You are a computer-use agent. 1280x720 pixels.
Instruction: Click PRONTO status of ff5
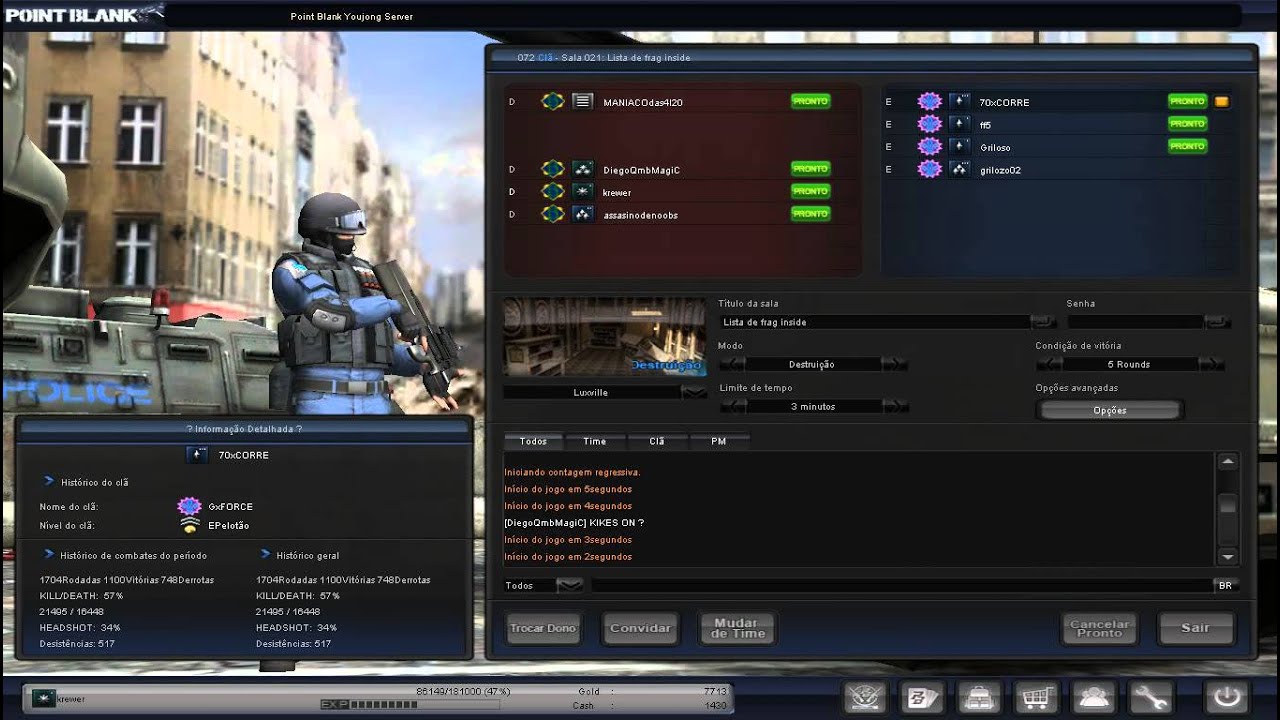coord(1187,124)
